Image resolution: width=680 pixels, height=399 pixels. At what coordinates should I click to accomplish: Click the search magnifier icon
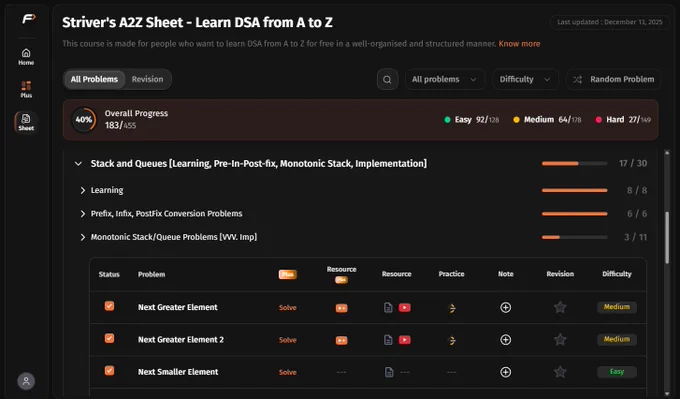pos(387,79)
